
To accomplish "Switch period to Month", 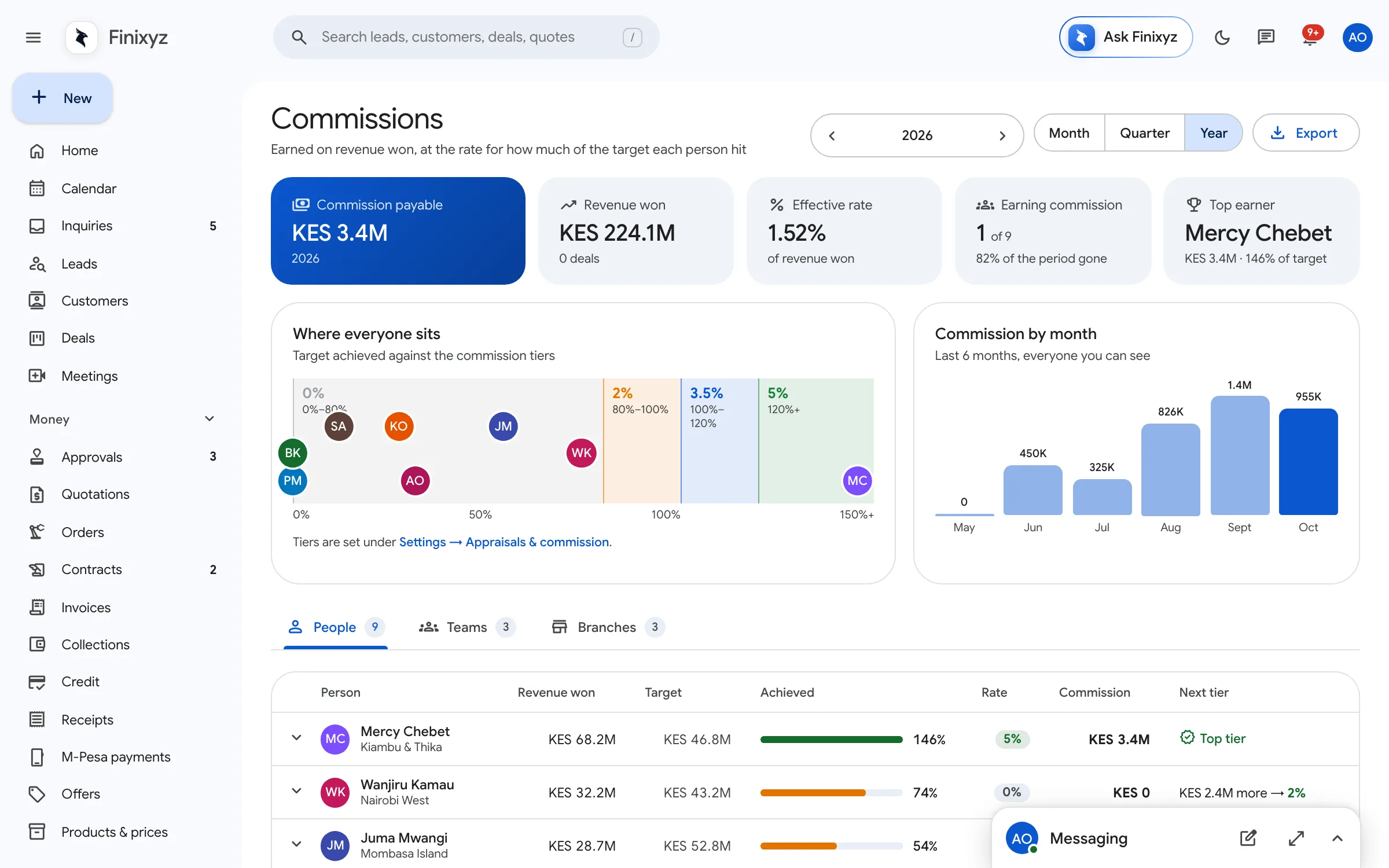I will [1069, 133].
